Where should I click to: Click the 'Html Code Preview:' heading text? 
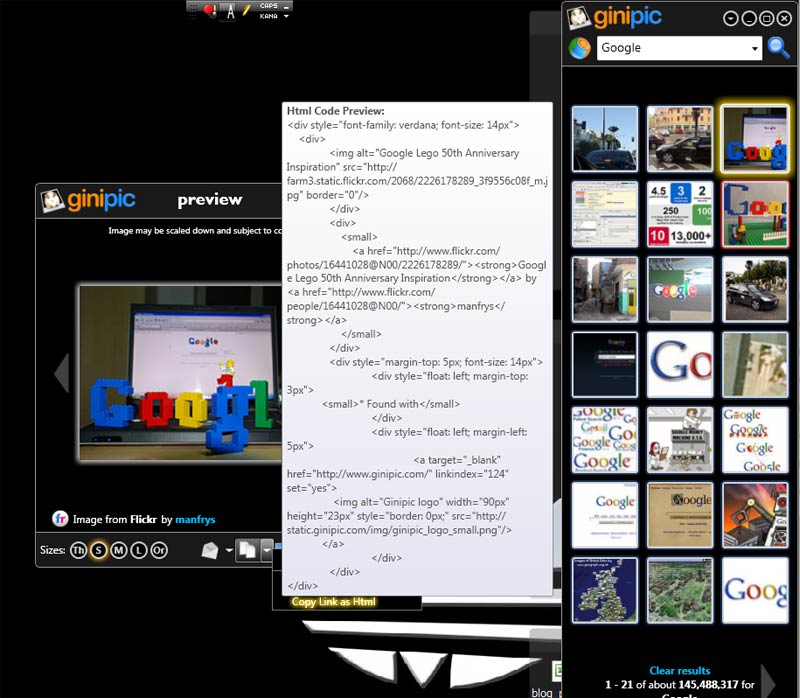point(336,111)
